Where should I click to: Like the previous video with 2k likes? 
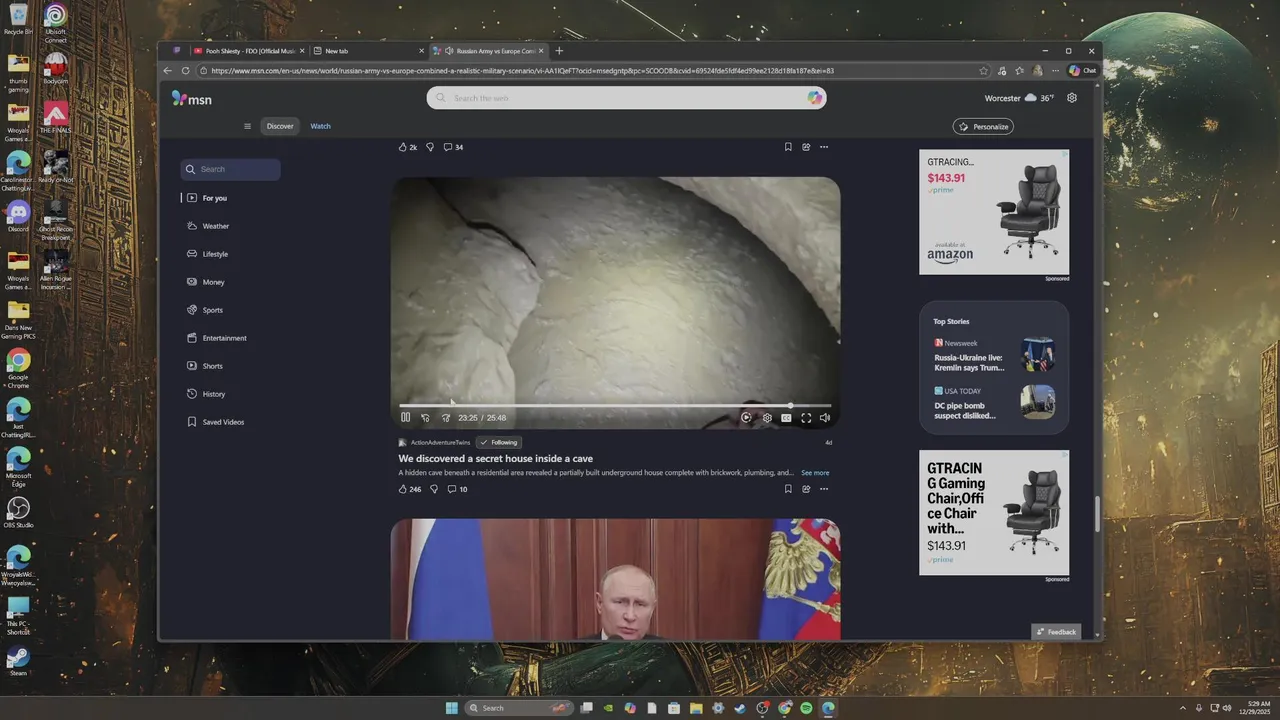[408, 147]
